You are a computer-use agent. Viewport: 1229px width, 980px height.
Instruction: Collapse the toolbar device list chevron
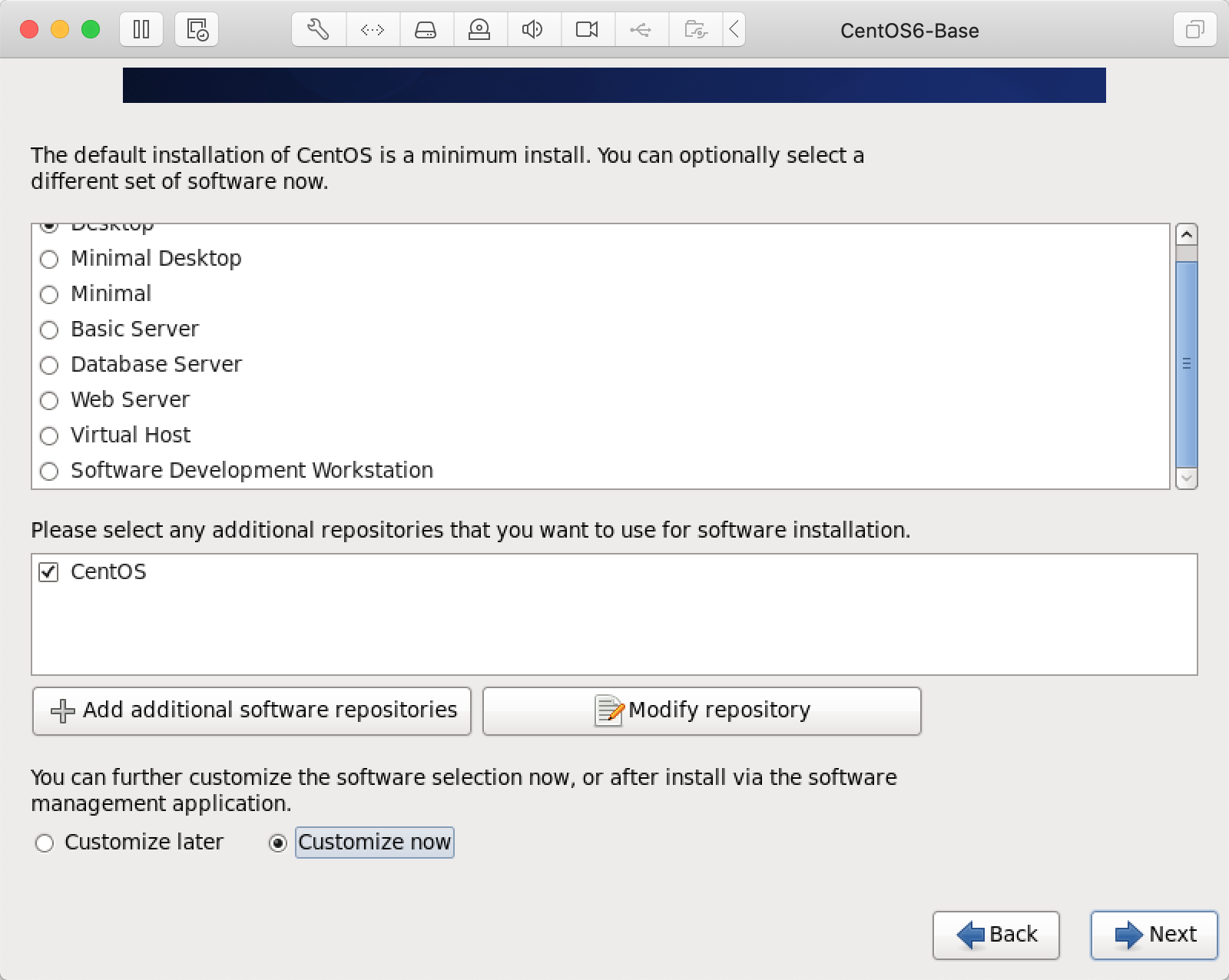click(734, 30)
